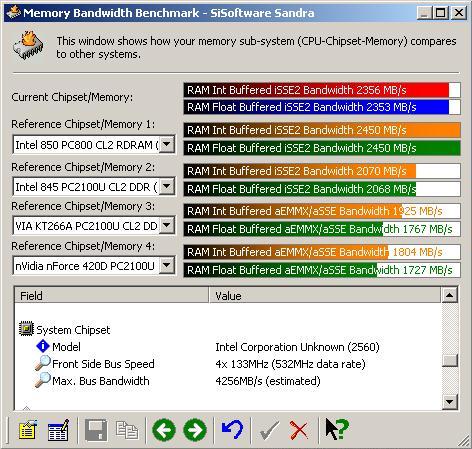Viewport: 472px width, 449px height.
Task: Click the Value column header
Action: (x=325, y=295)
